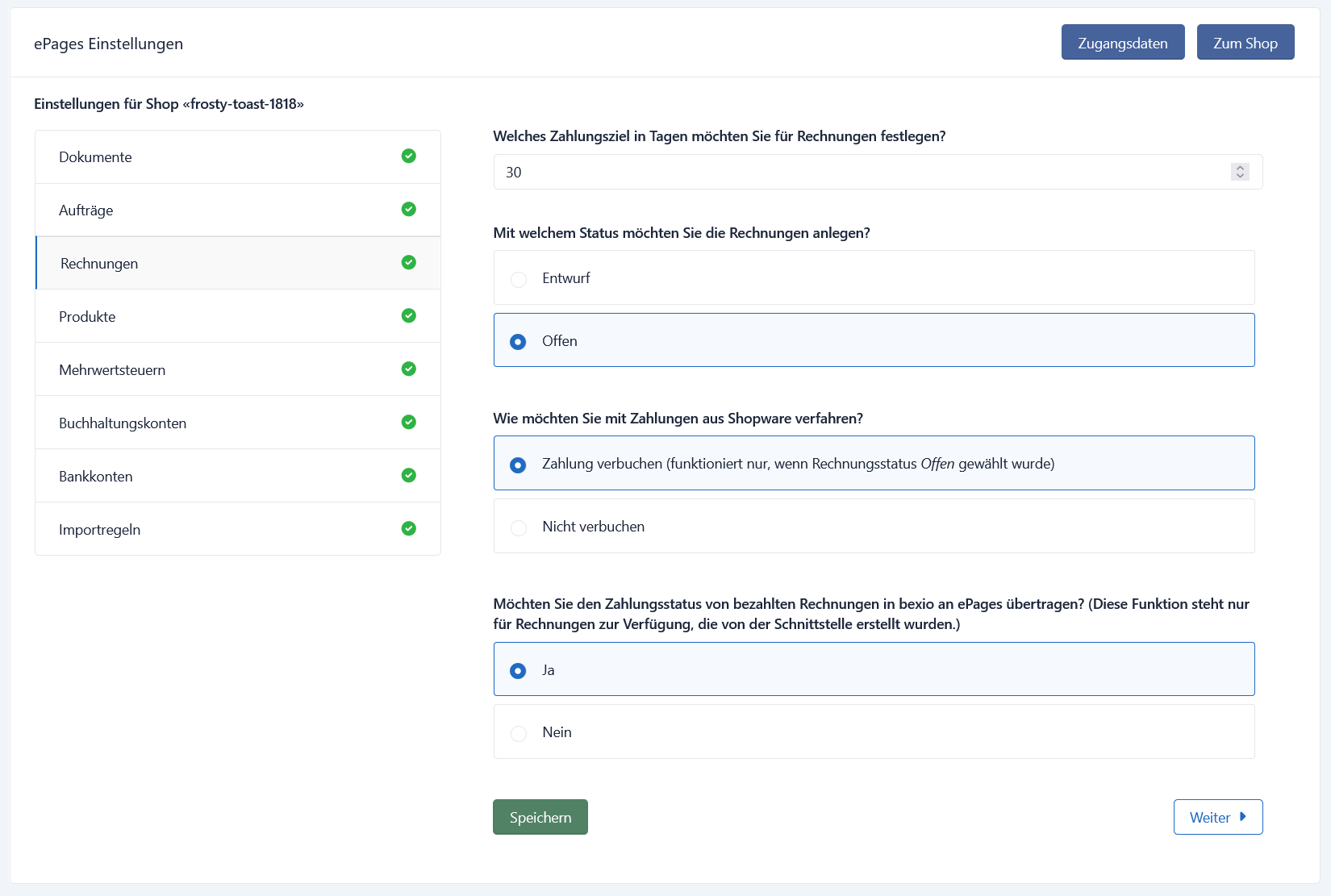Click green checkmark icon next to Bankkonten
The image size is (1331, 896).
pos(409,475)
